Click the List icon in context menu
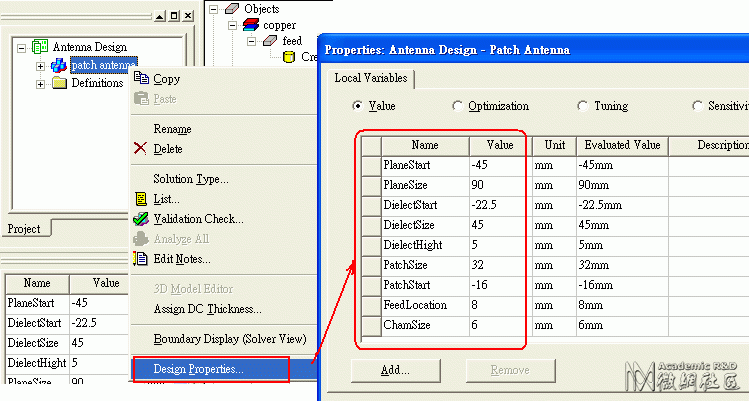The image size is (749, 401). tap(141, 199)
